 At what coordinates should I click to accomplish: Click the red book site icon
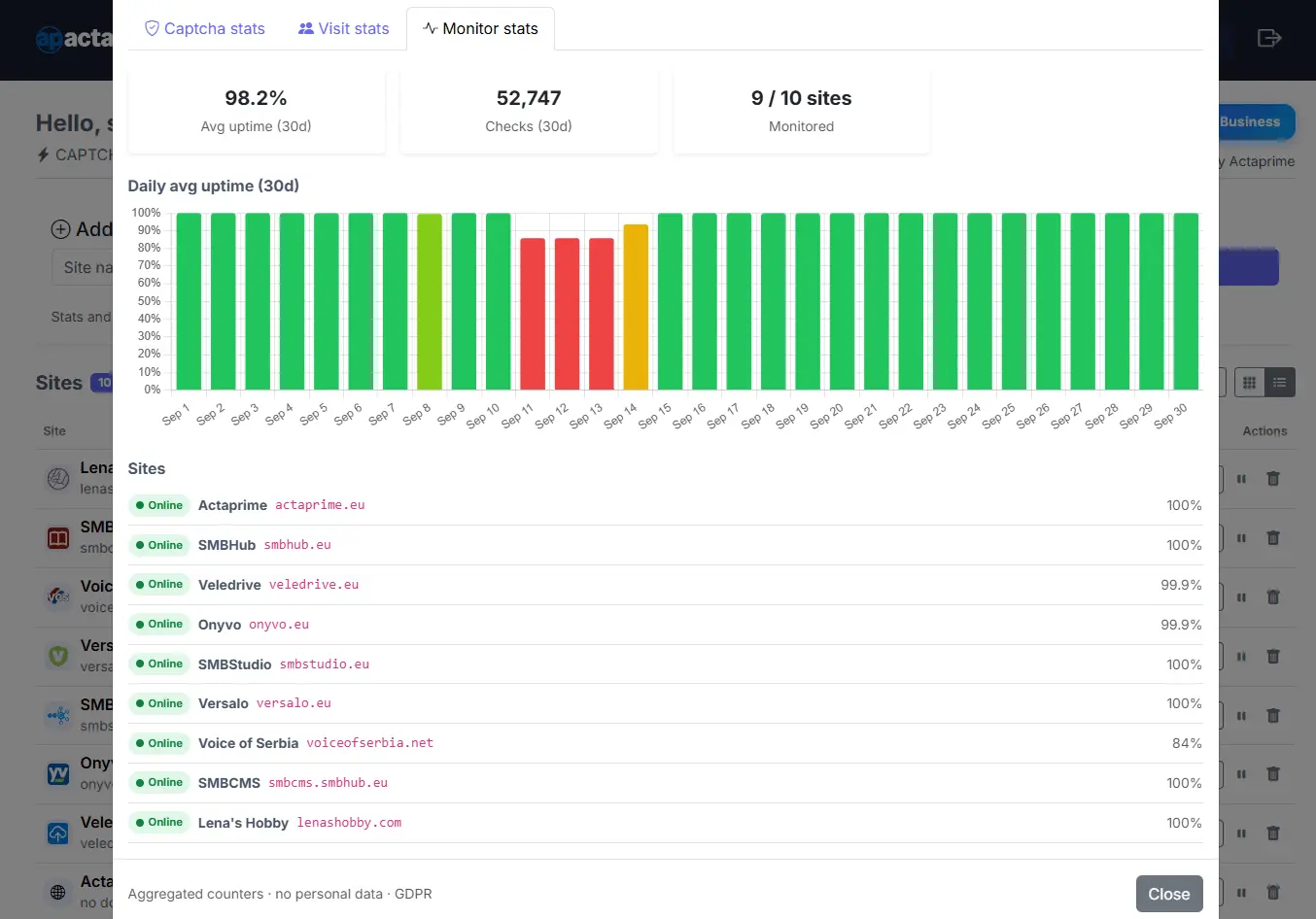(58, 537)
